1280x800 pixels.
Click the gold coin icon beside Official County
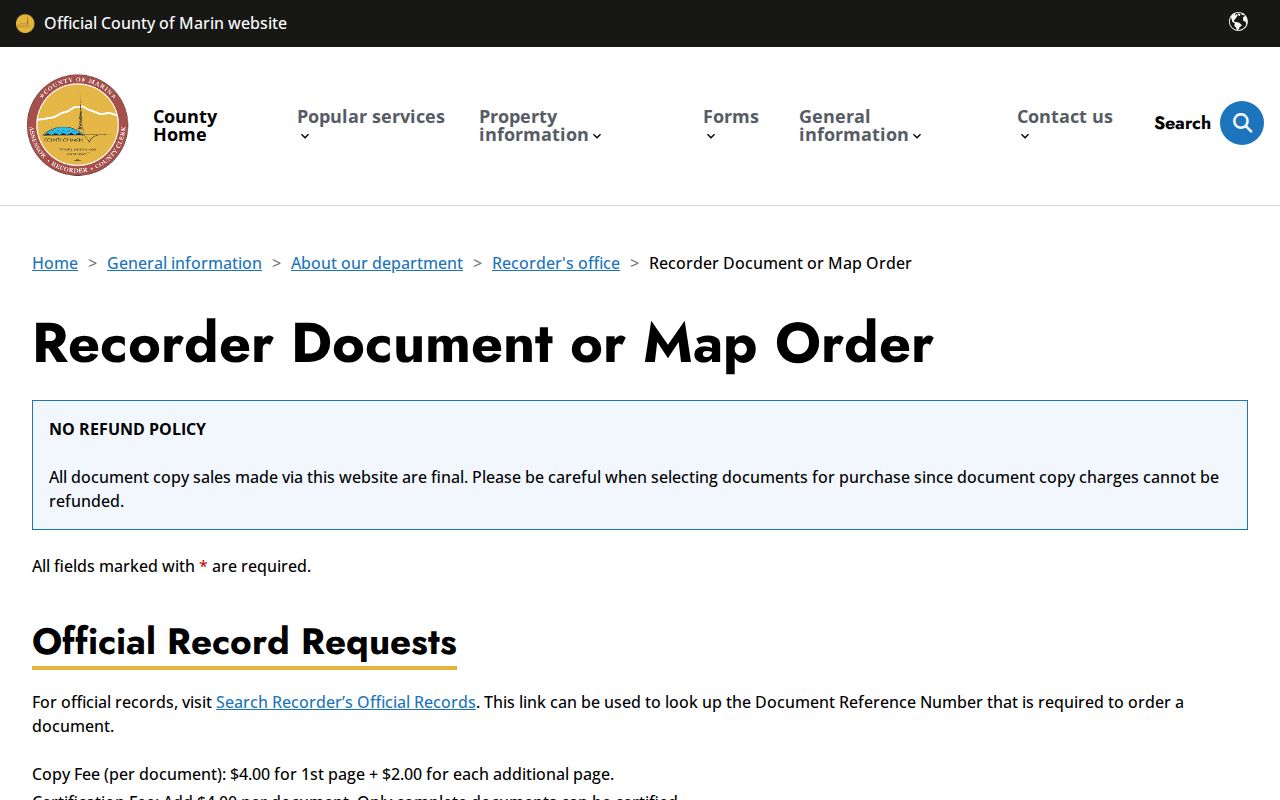coord(25,23)
